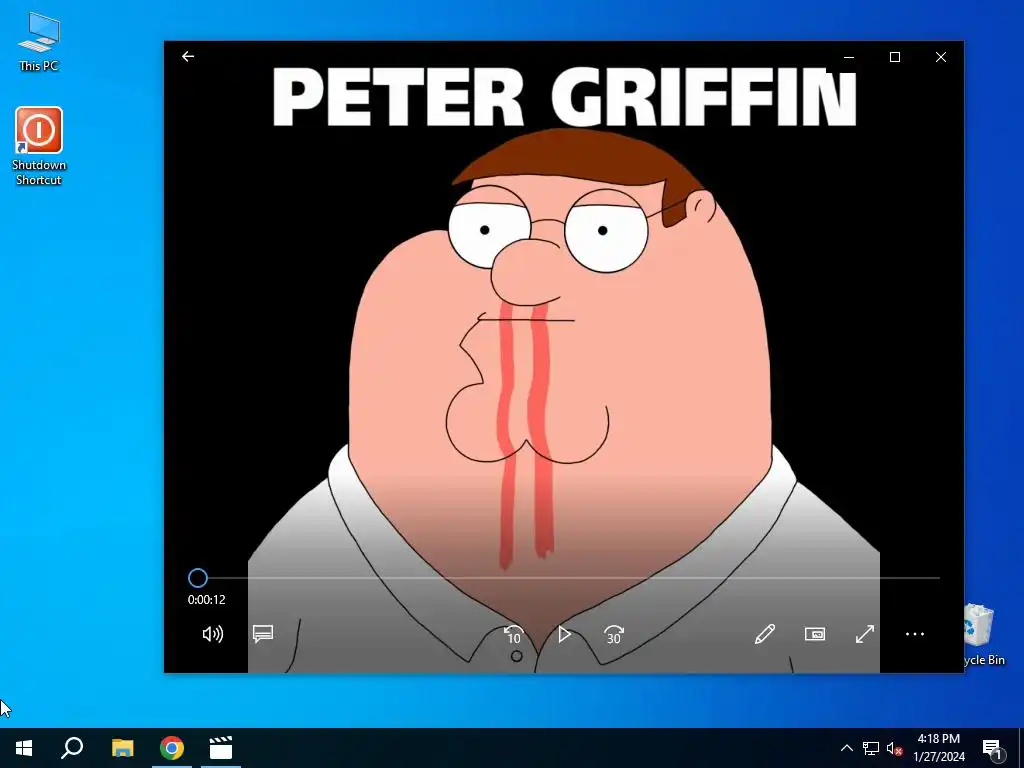Skip back 10 seconds
This screenshot has width=1024, height=768.
(x=514, y=634)
